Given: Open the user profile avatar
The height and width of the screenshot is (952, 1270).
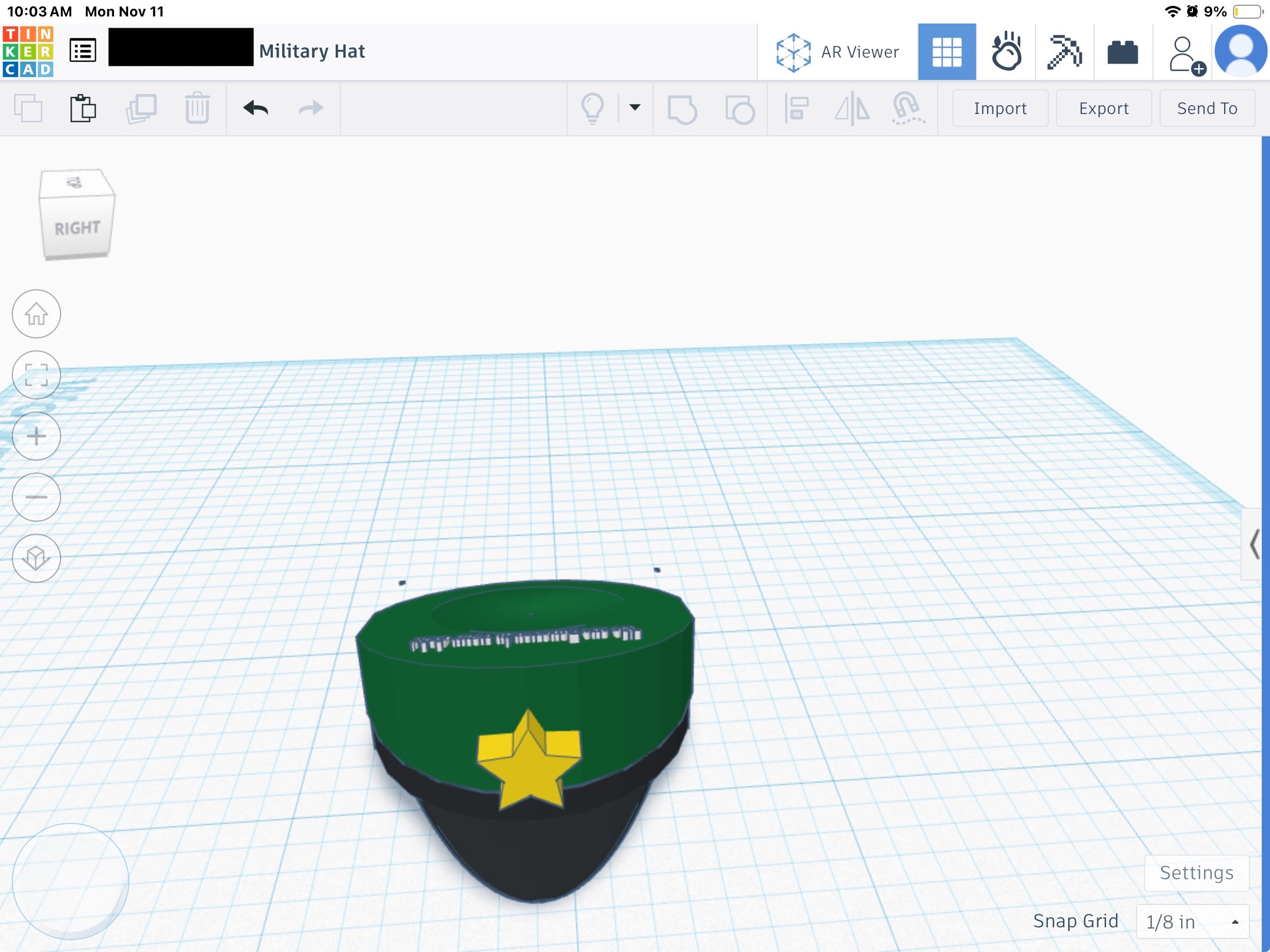Looking at the screenshot, I should (x=1241, y=52).
